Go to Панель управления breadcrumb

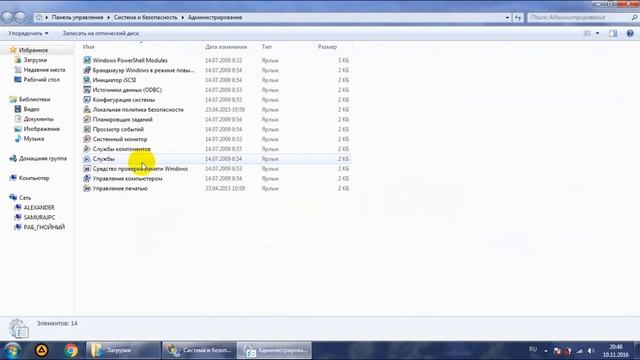(77, 18)
